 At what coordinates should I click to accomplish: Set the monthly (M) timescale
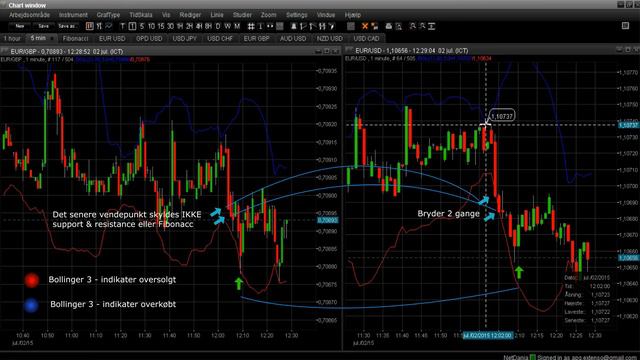click(x=237, y=26)
